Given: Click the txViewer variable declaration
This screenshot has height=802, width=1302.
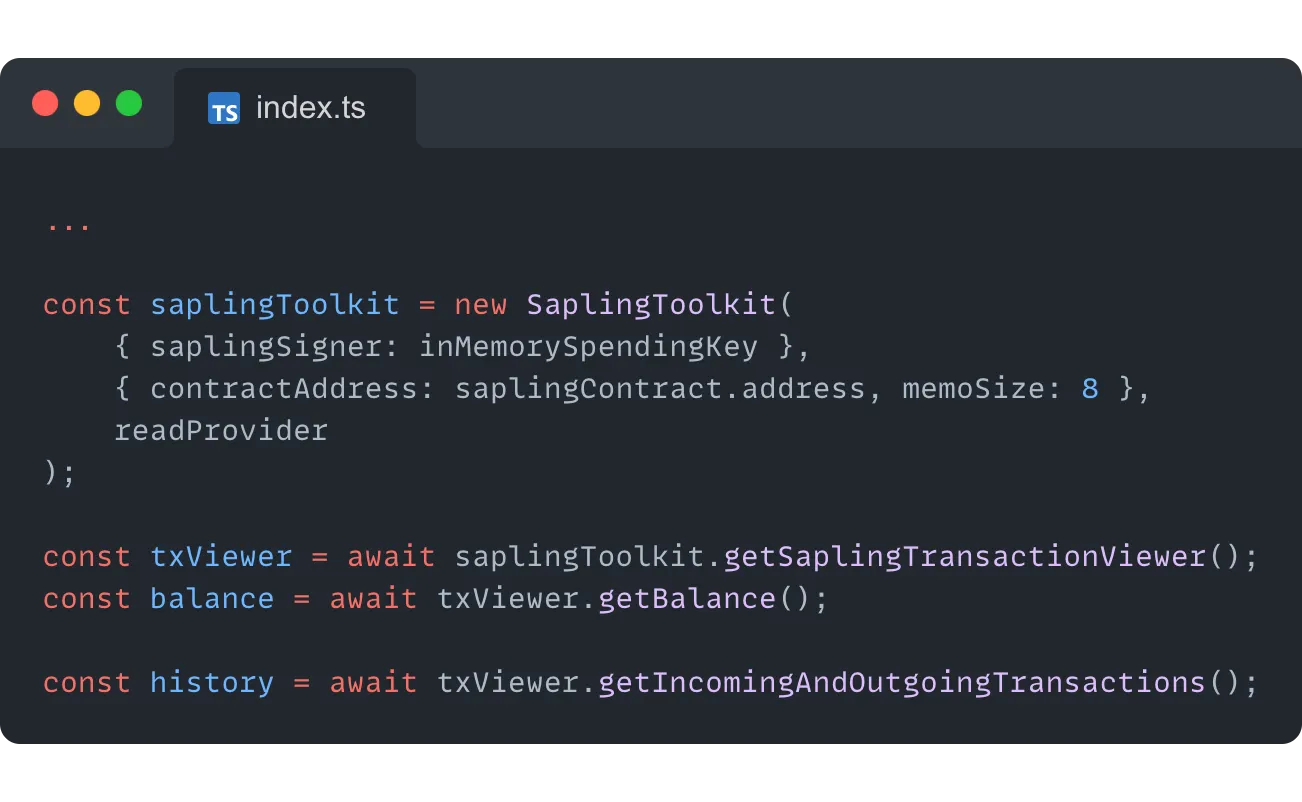Looking at the screenshot, I should click(x=221, y=557).
